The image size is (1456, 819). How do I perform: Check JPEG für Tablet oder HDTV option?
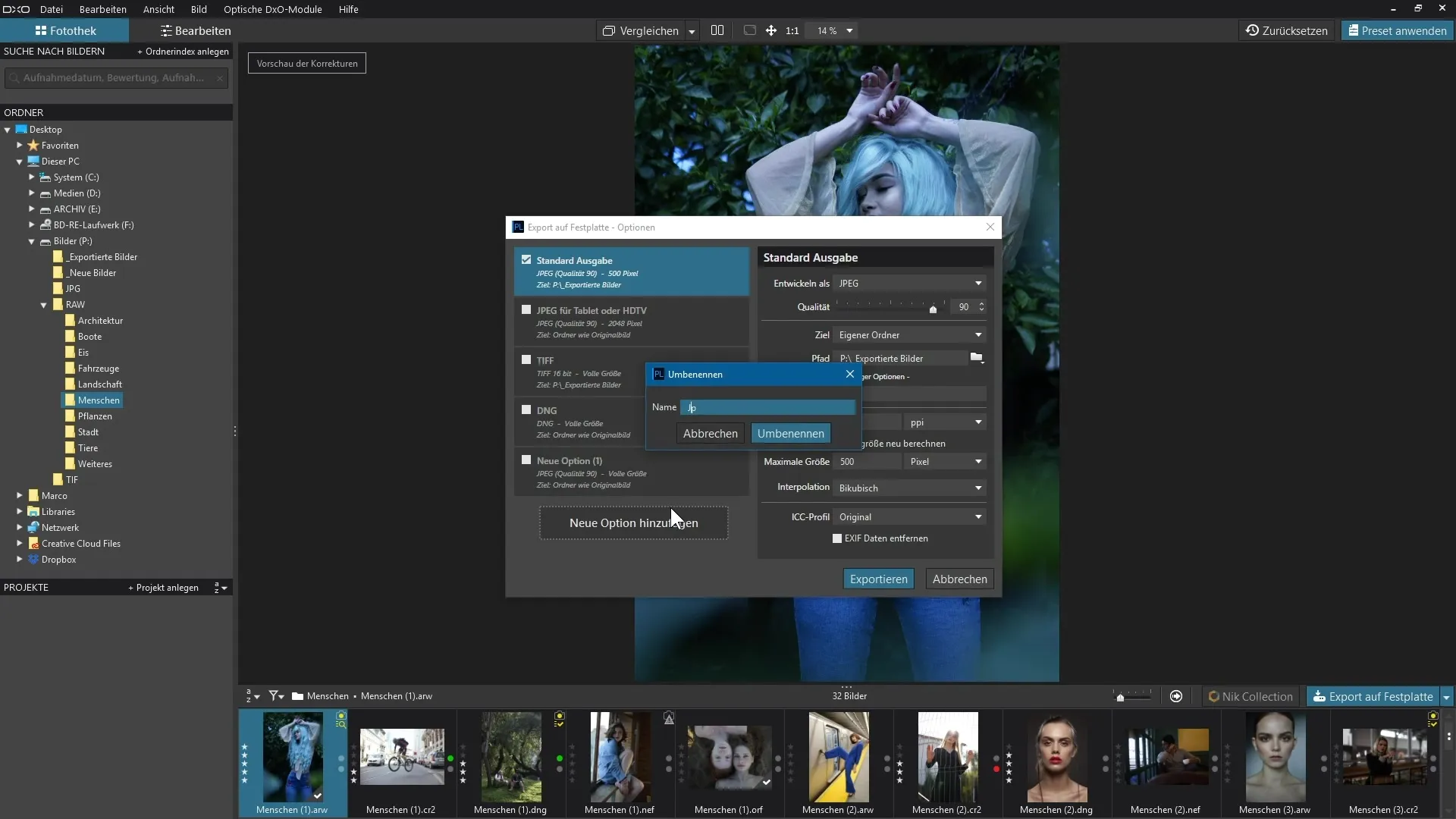[x=526, y=309]
